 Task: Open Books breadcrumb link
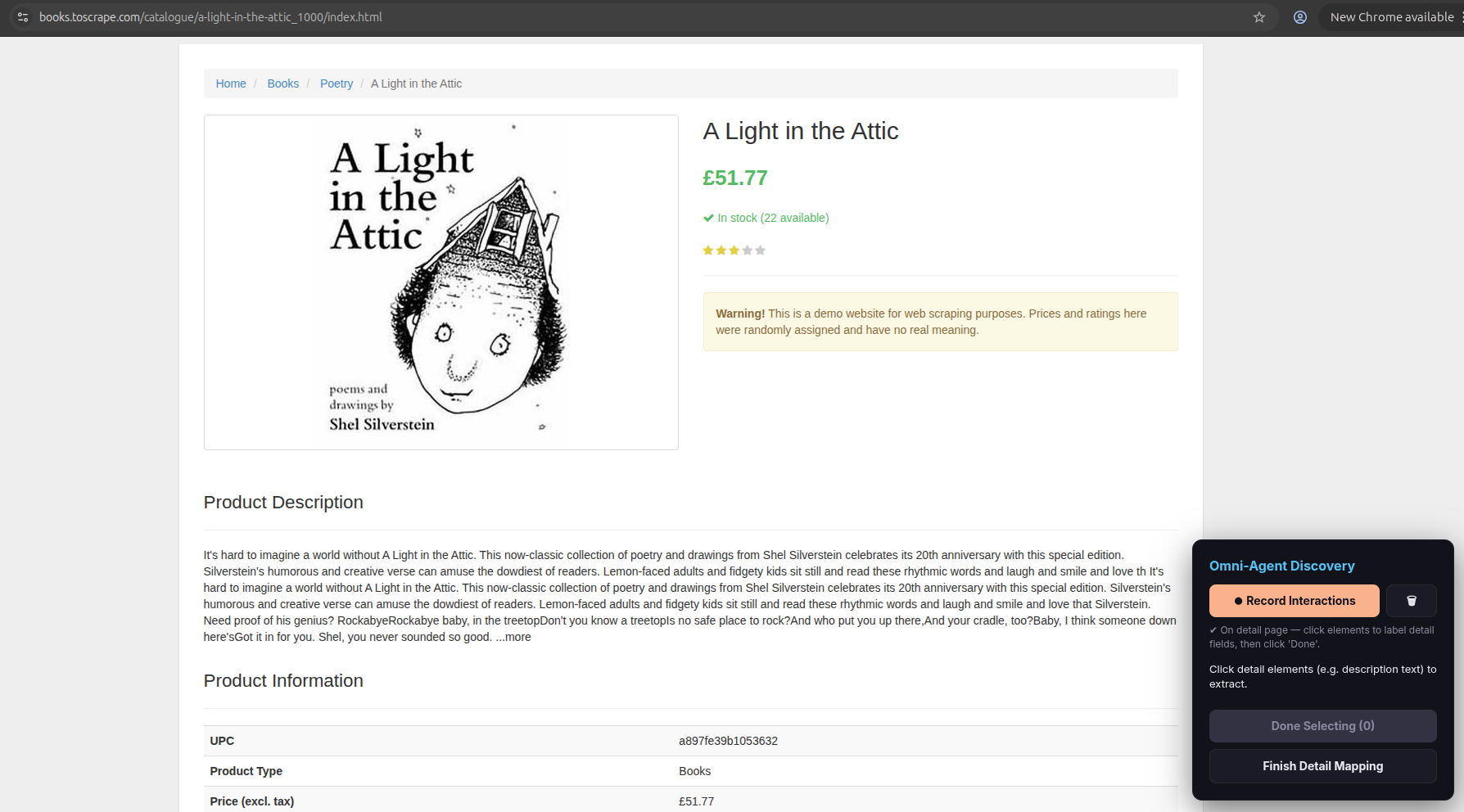pos(283,83)
